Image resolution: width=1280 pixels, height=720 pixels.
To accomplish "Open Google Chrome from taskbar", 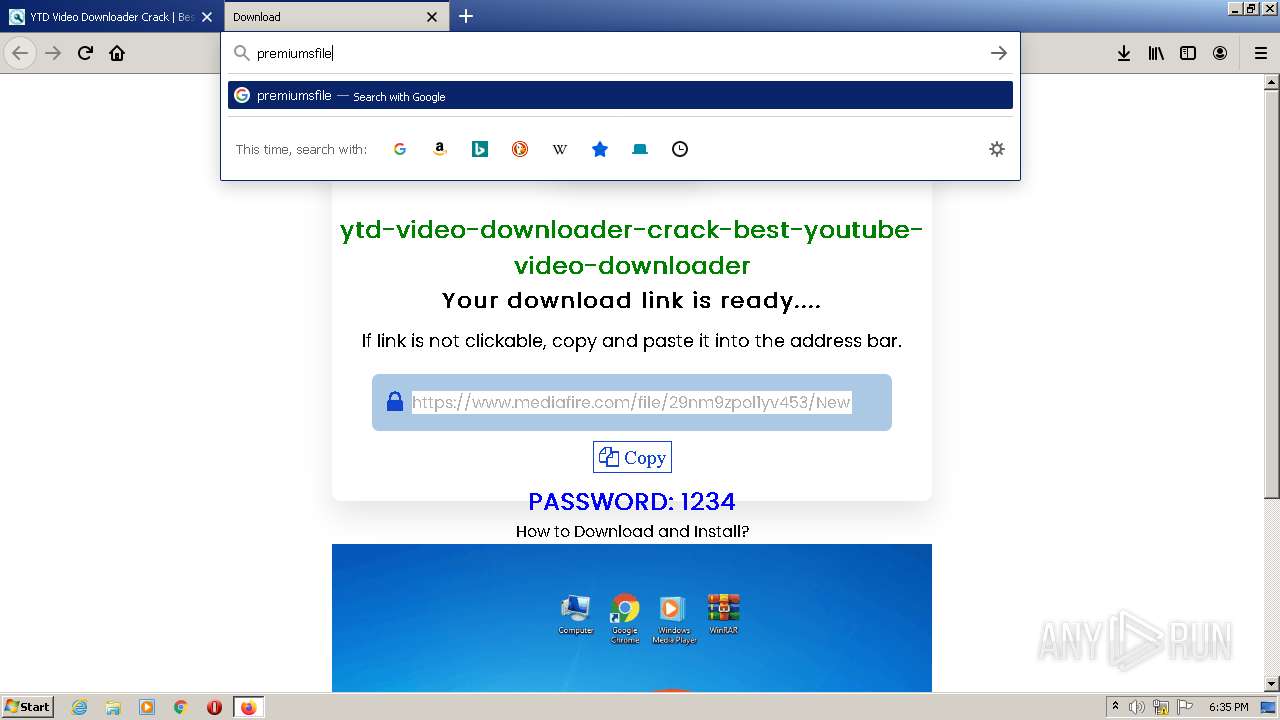I will tap(180, 707).
